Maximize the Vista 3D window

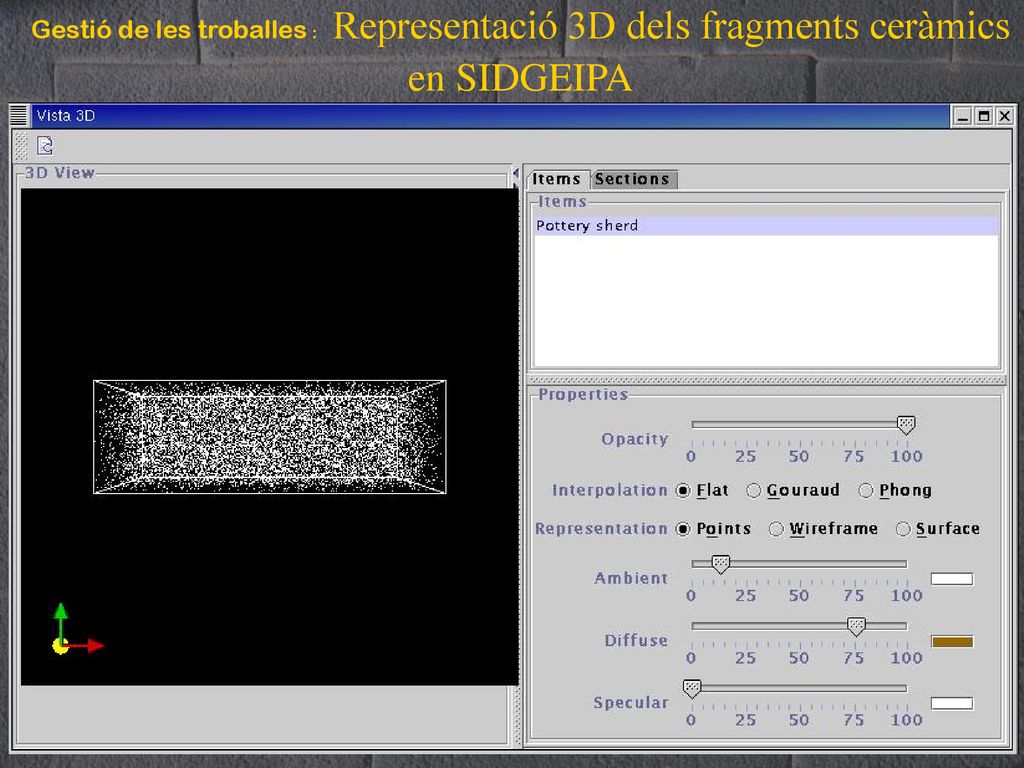click(x=984, y=116)
